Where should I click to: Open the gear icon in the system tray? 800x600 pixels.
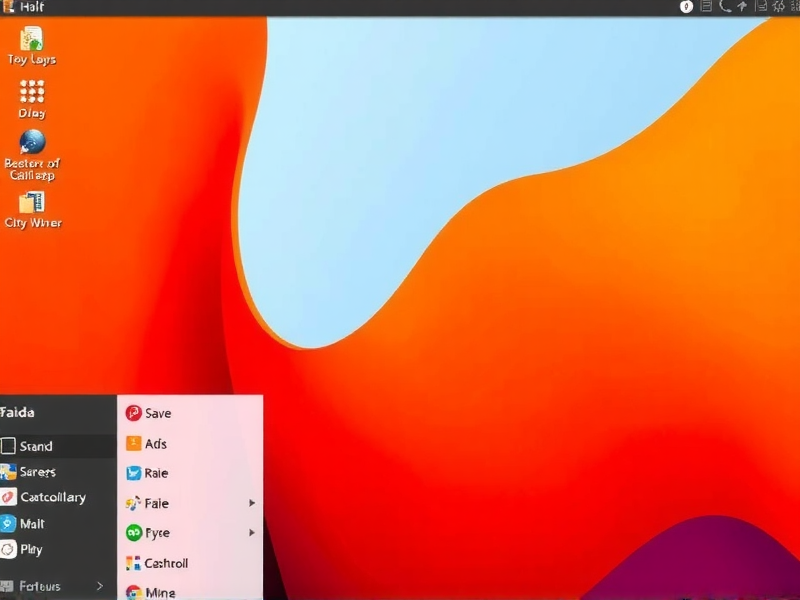click(x=778, y=7)
